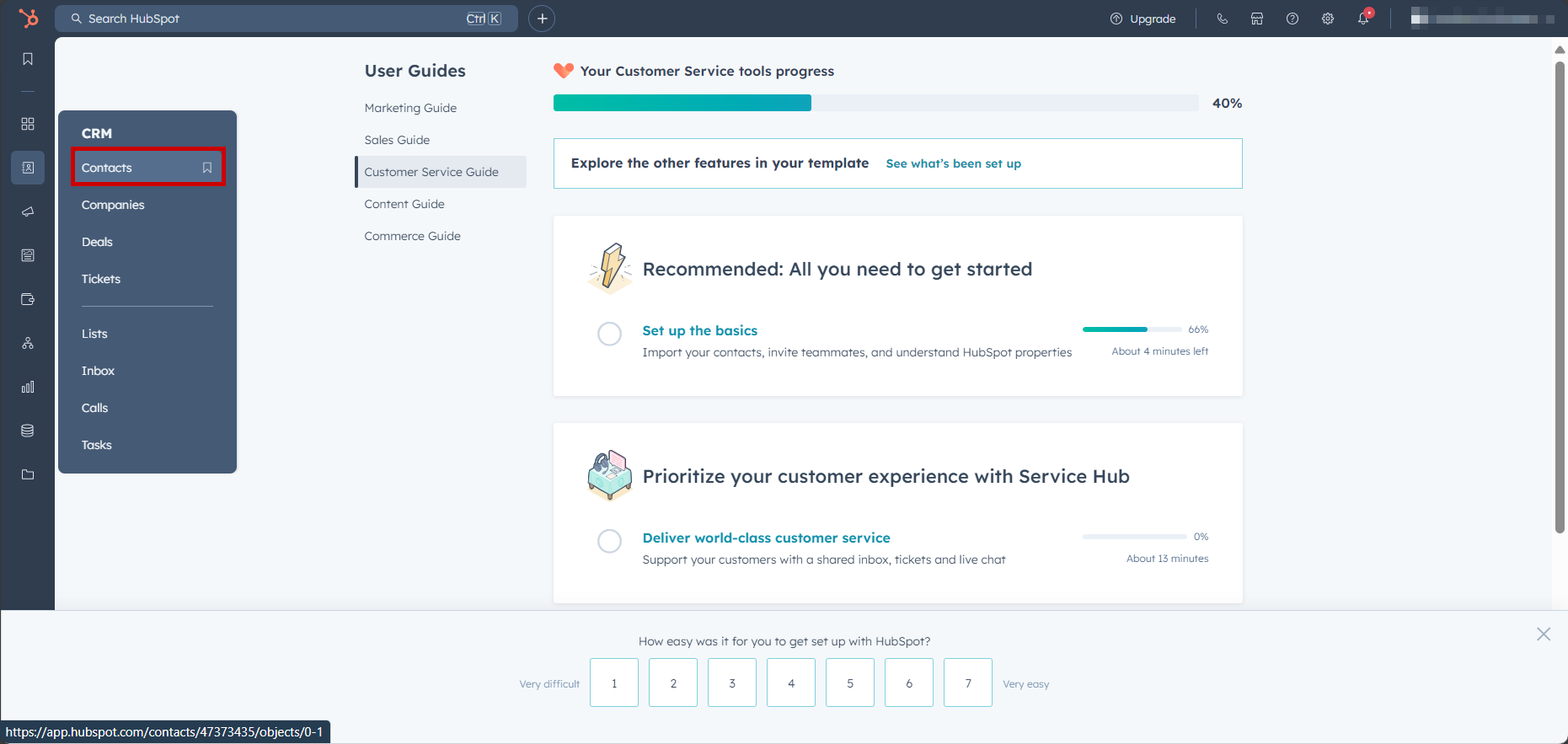Open Reporting bar-chart icon in sidebar
Viewport: 1568px width, 744px height.
tap(28, 387)
